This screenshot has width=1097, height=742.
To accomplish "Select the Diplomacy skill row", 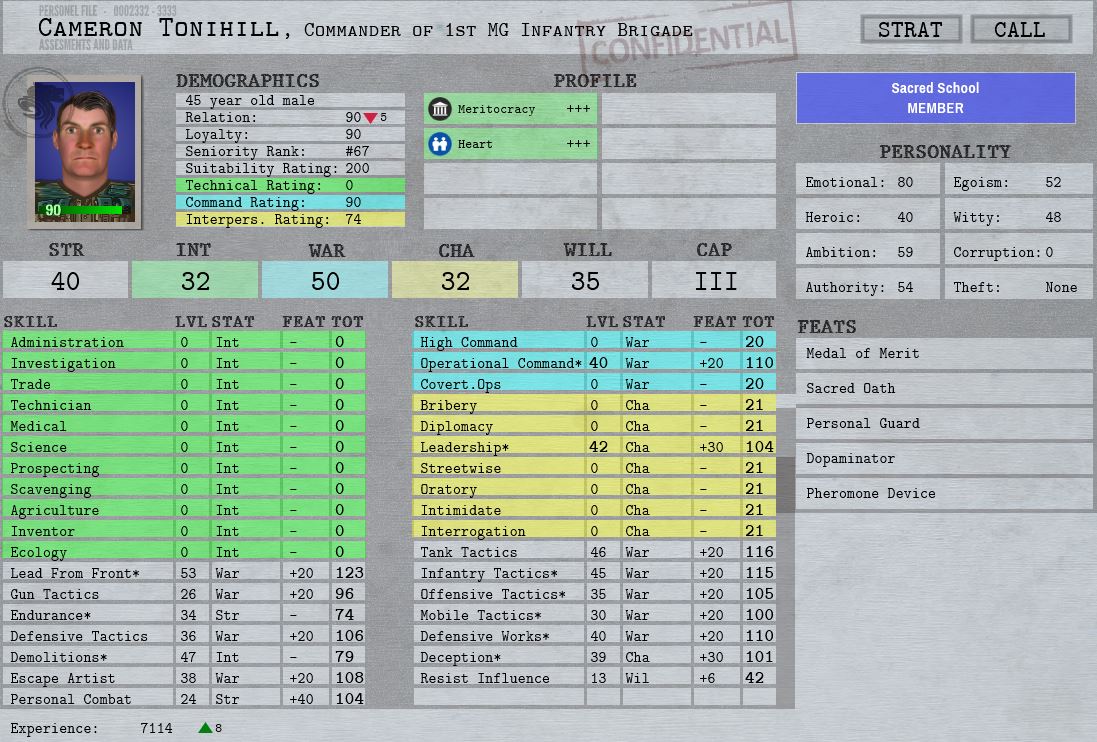I will point(595,426).
